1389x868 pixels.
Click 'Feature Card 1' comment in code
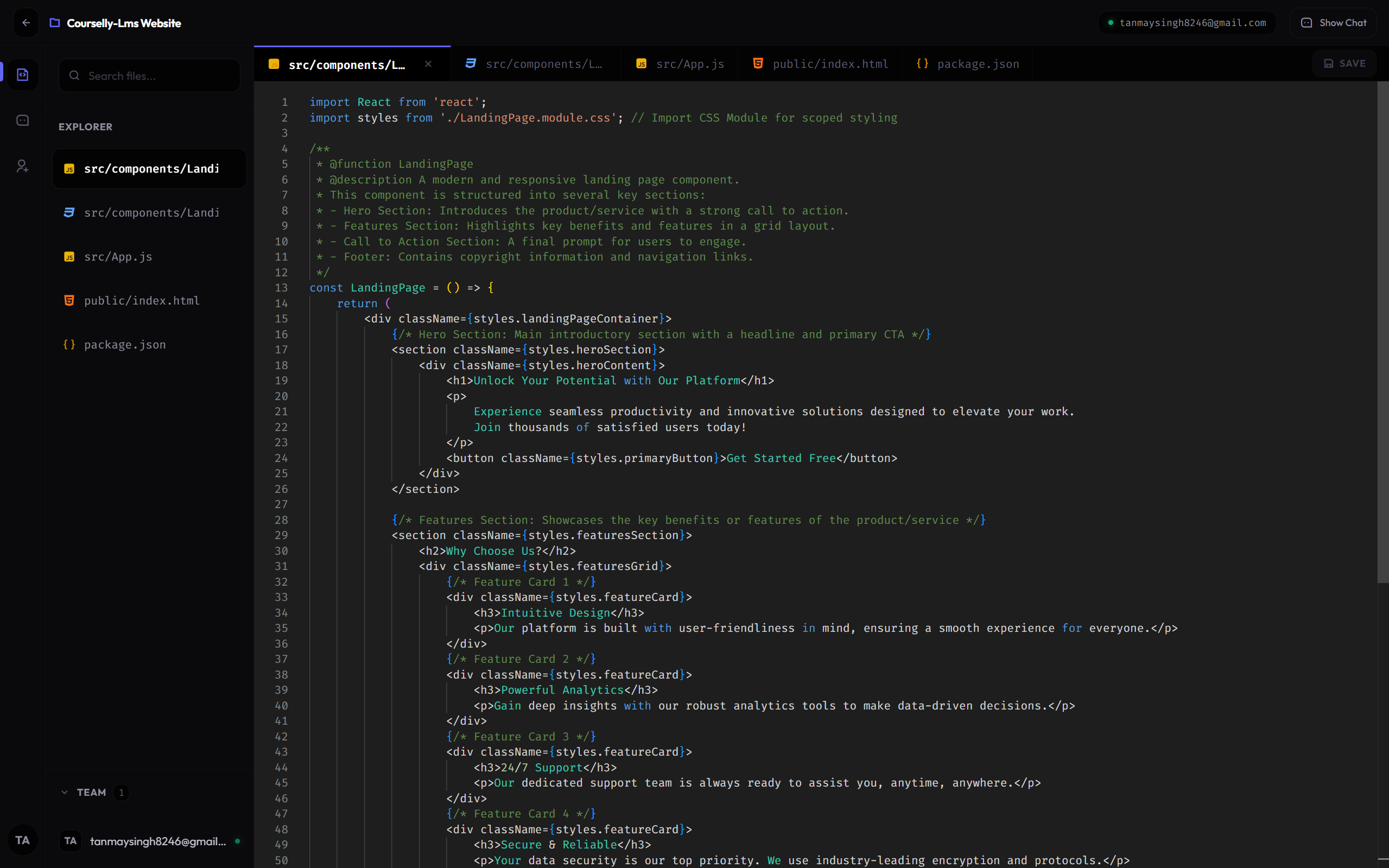point(521,581)
